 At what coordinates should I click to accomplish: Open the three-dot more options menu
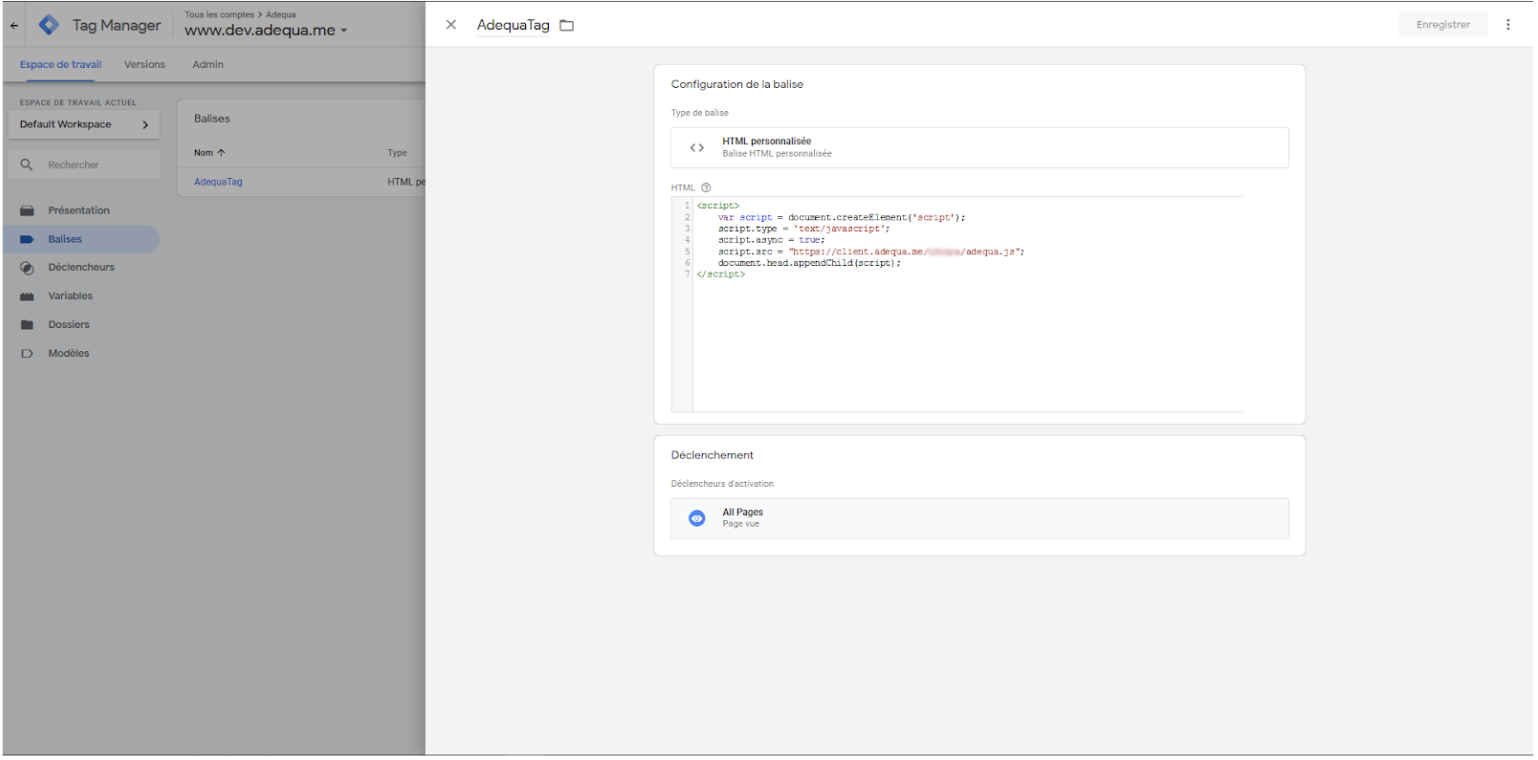tap(1508, 25)
